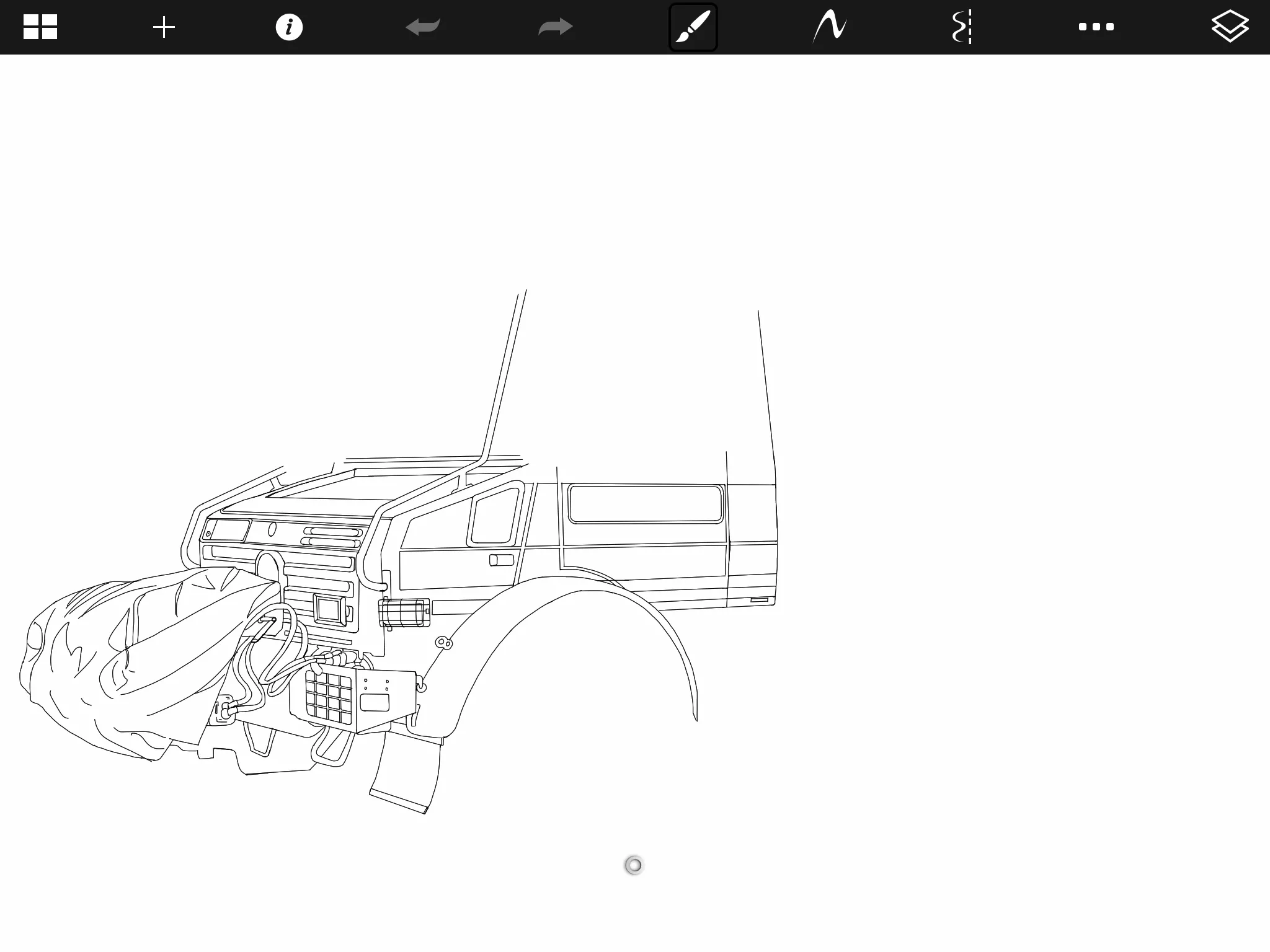This screenshot has height=952, width=1270.
Task: Tap the plus icon to add new
Action: 164,27
